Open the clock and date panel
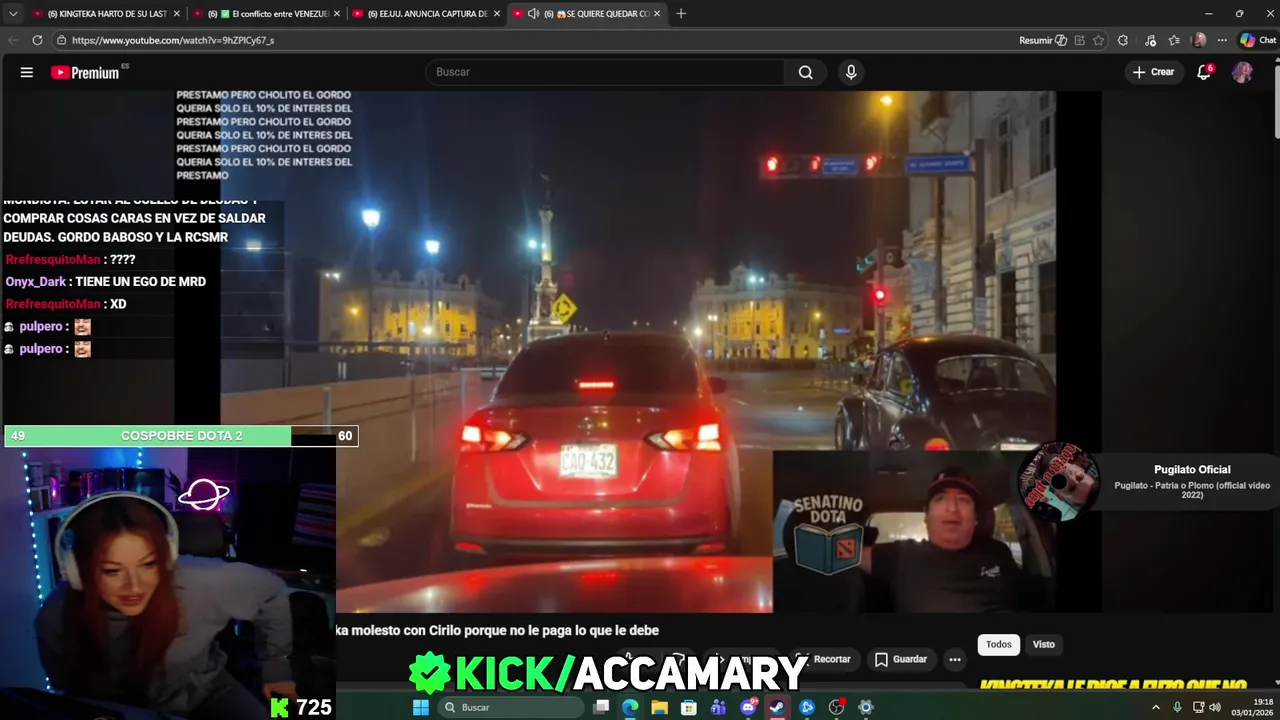1280x720 pixels. [1252, 707]
